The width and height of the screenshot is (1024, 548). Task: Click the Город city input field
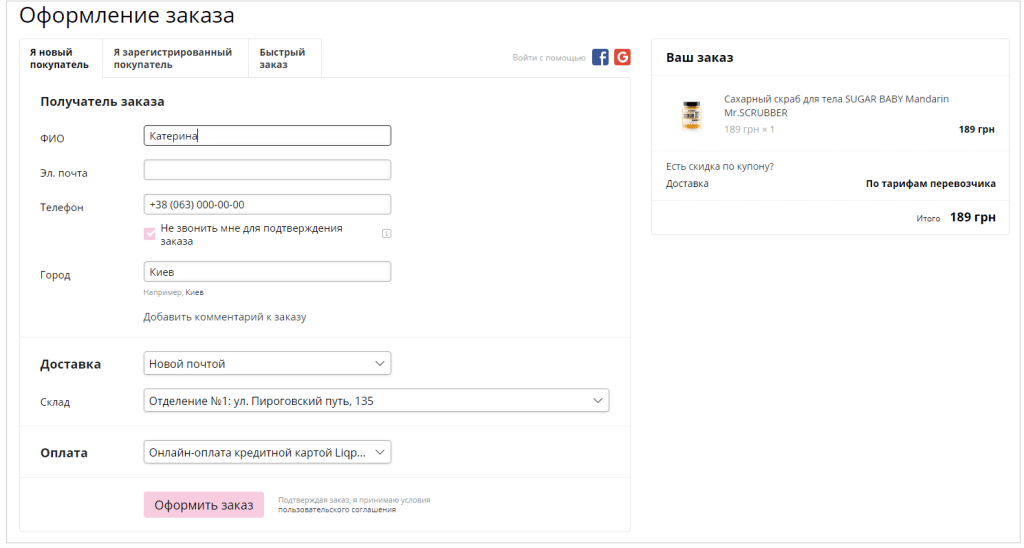tap(267, 272)
